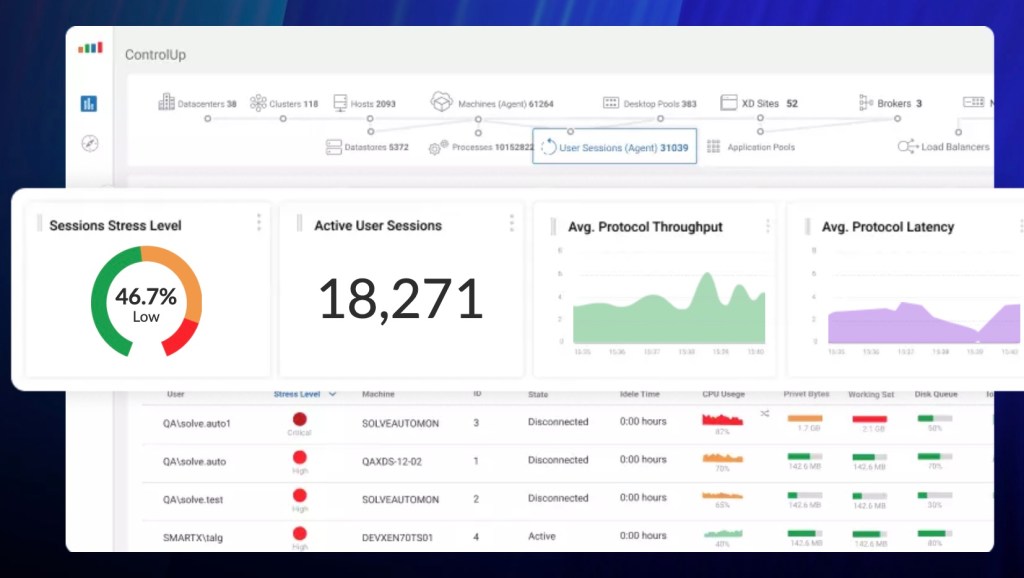Screen dimensions: 1024x578
Task: Click the 18,271 active sessions value
Action: click(x=400, y=298)
